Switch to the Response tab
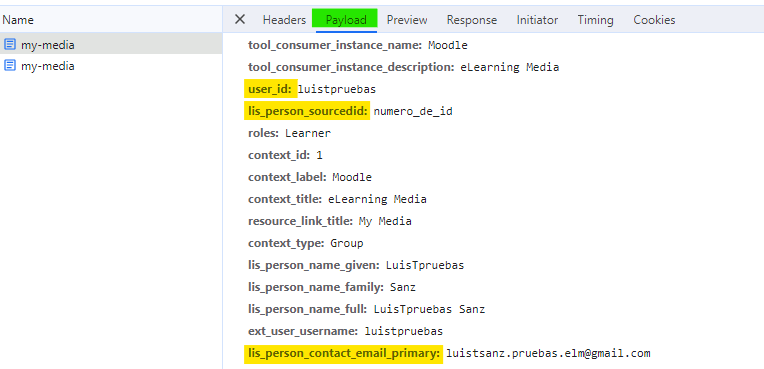764x369 pixels. coord(472,20)
